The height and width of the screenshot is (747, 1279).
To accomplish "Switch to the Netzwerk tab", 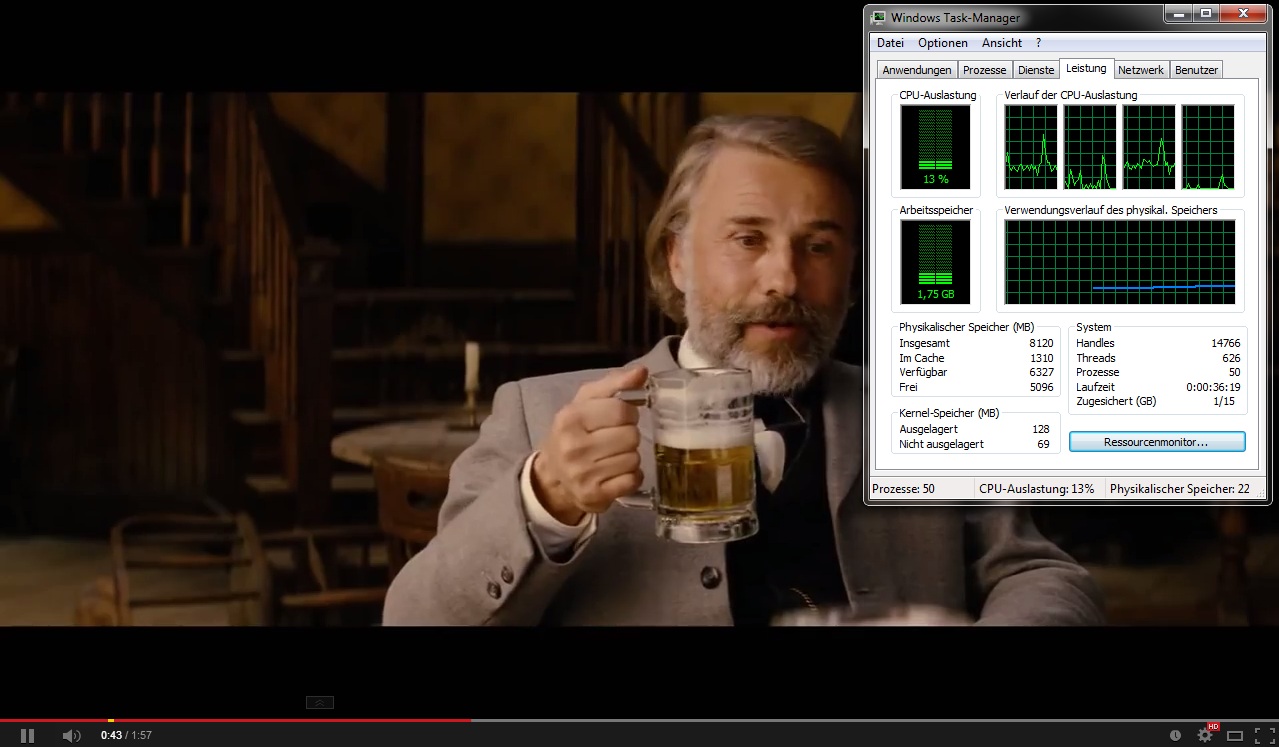I will pos(1141,70).
